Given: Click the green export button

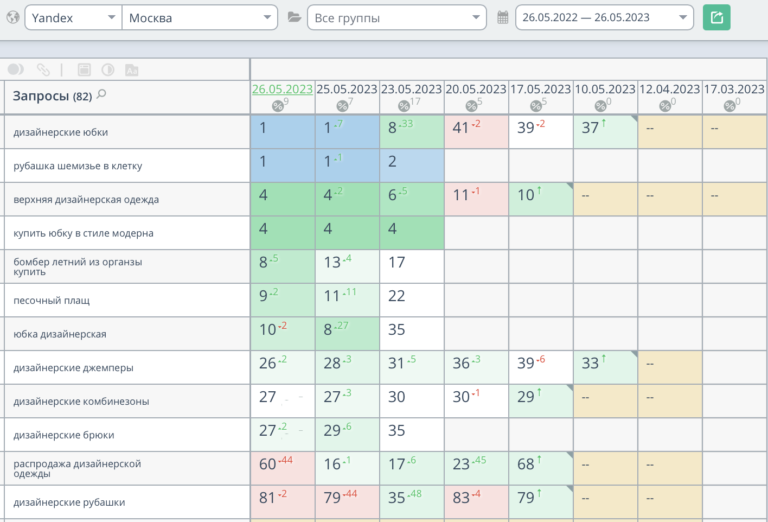Looking at the screenshot, I should [x=716, y=17].
